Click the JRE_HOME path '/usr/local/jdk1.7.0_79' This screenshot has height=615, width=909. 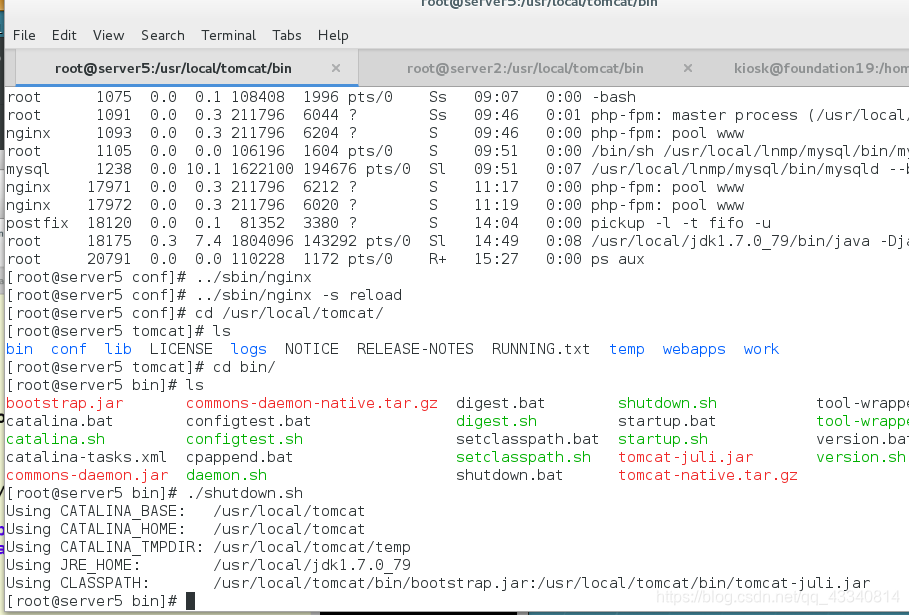tap(312, 565)
